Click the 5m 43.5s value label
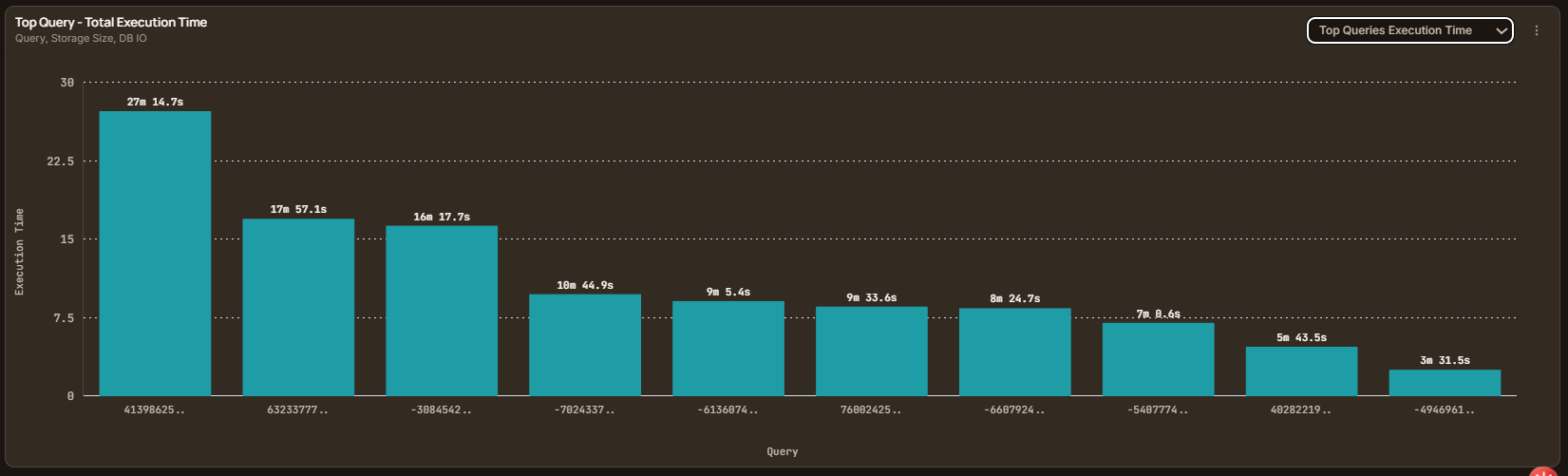The image size is (1568, 476). 1302,337
